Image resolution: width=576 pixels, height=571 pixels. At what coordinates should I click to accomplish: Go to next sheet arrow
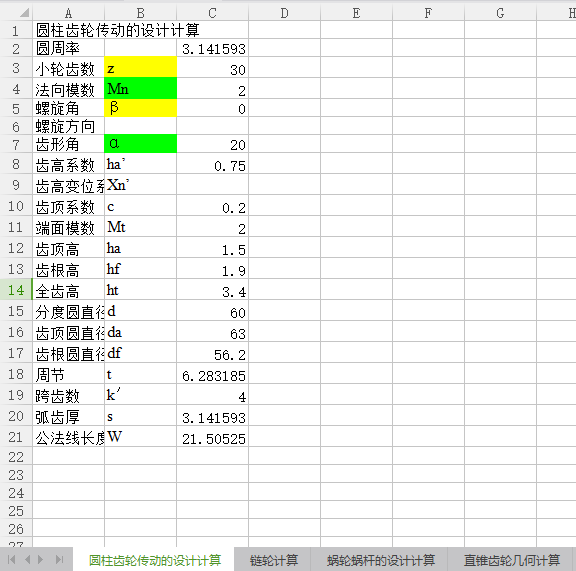[x=40, y=560]
